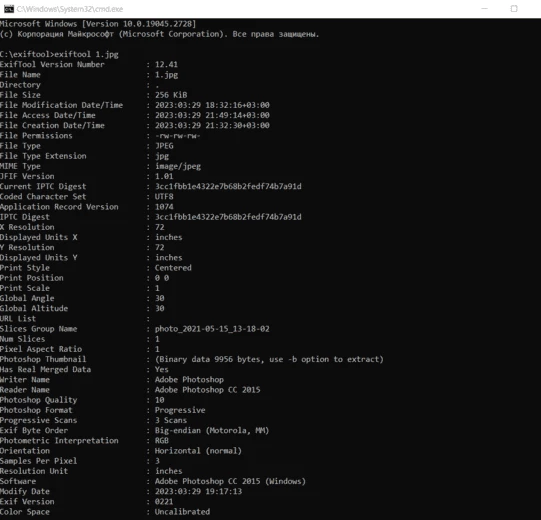Click the Coded Character Set value UTF8

(164, 197)
